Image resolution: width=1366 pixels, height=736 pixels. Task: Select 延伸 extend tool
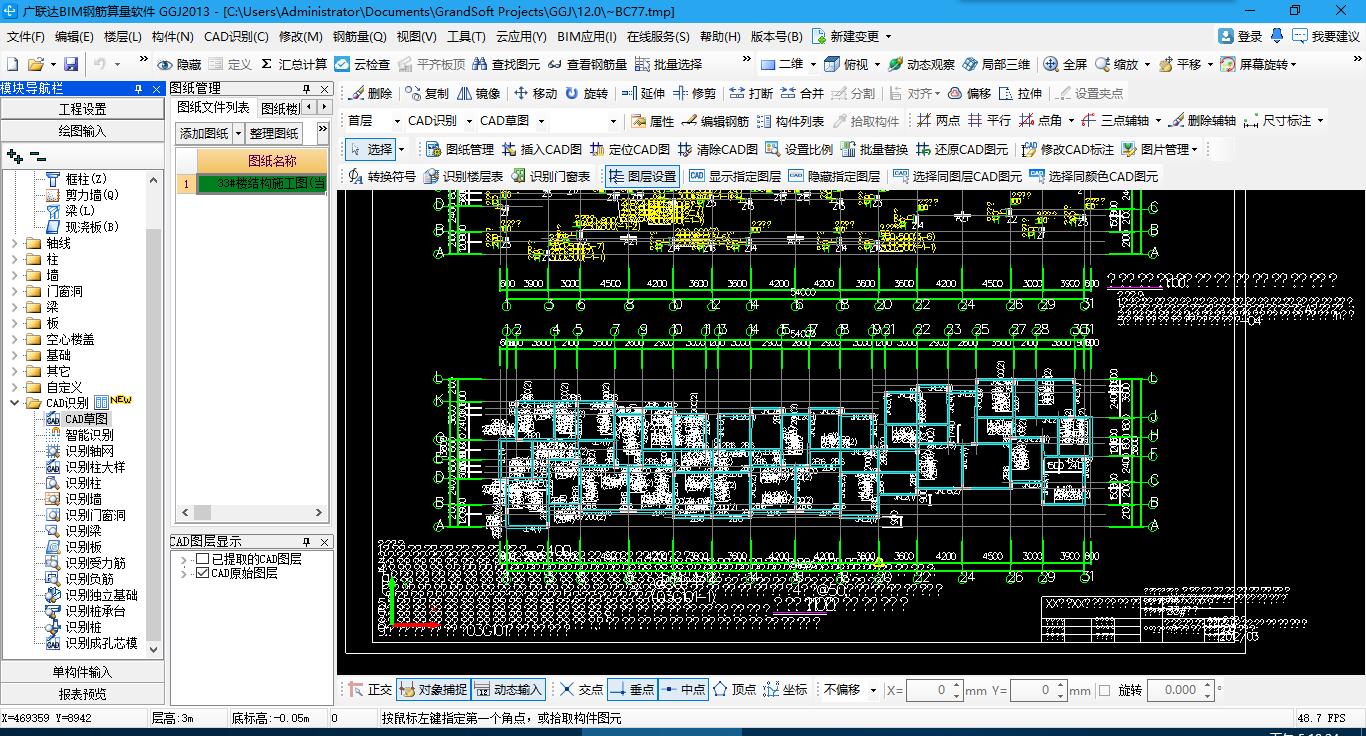643,93
